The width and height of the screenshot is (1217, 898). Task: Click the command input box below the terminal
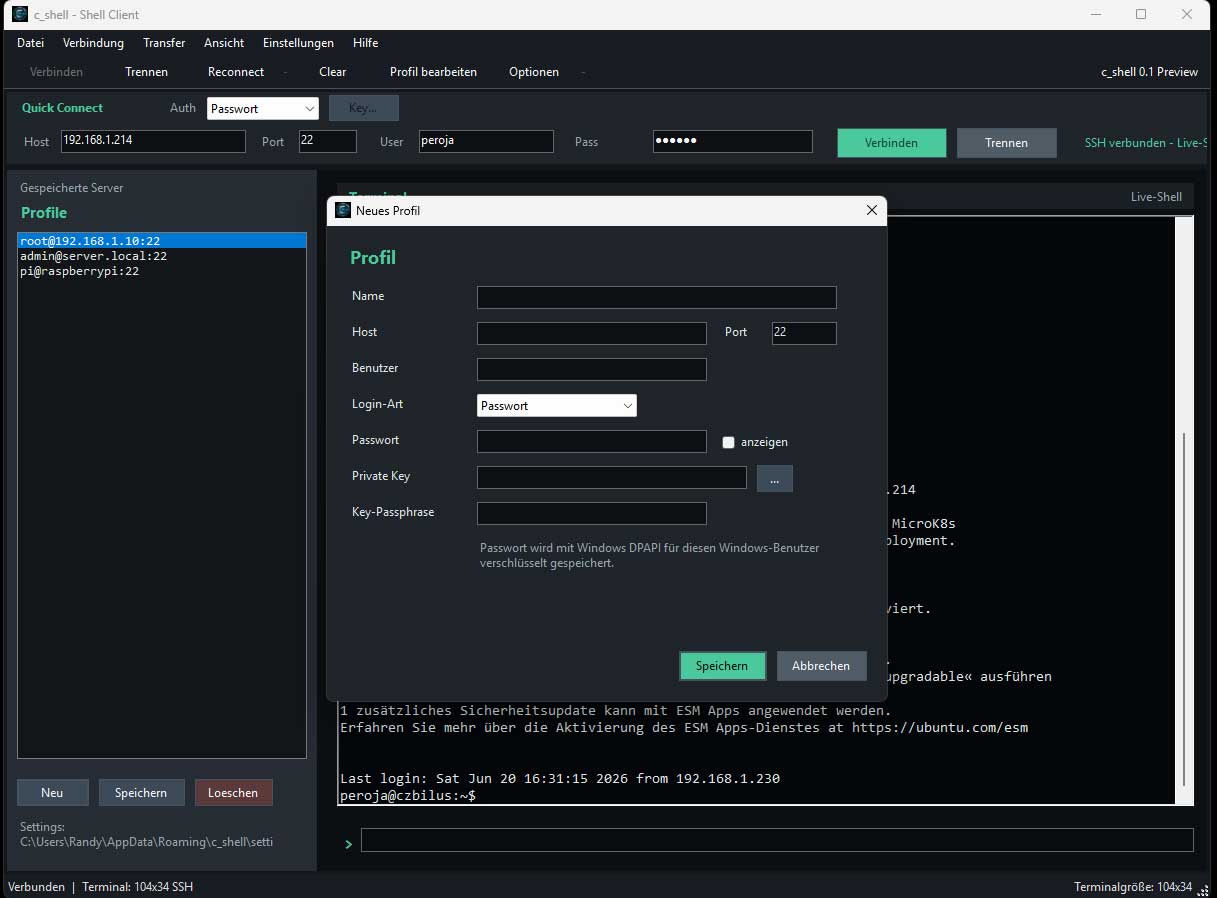777,840
